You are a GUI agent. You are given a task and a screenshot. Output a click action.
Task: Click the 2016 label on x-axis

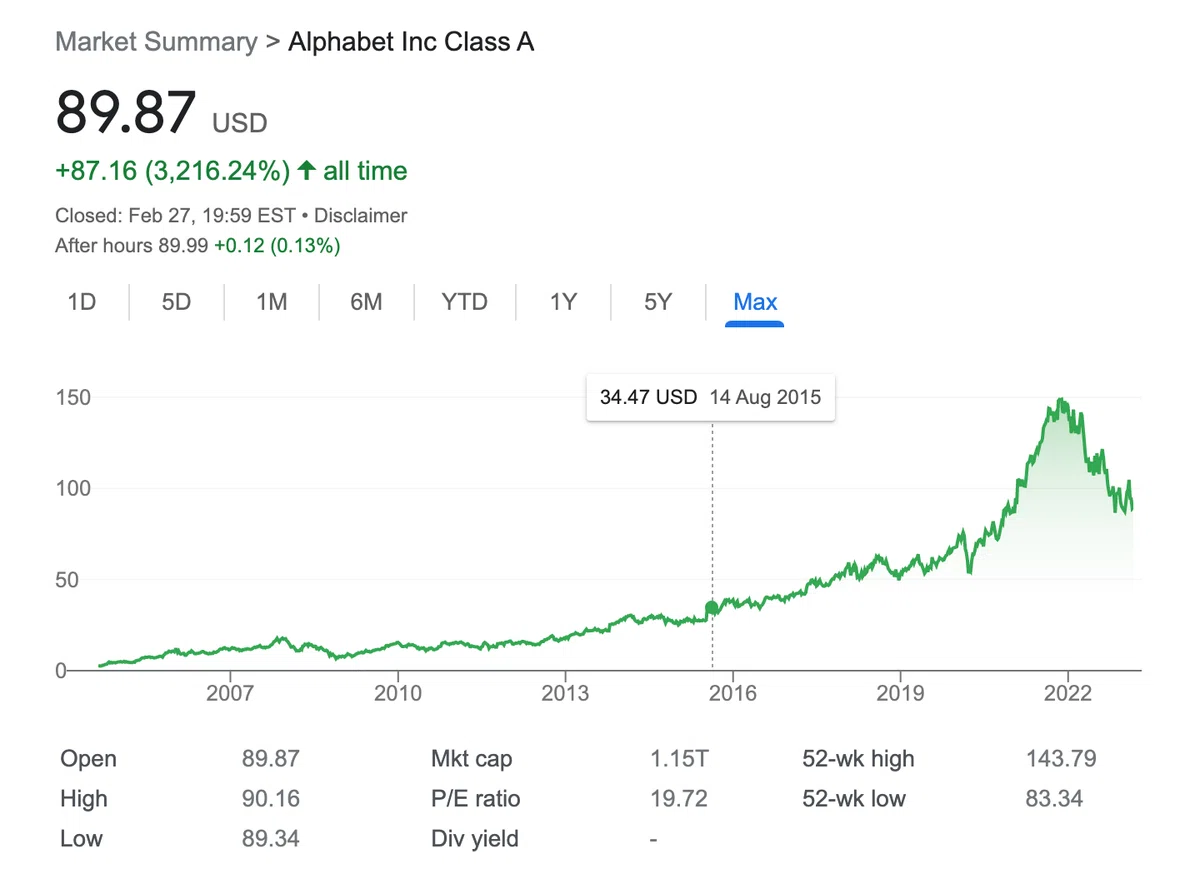click(x=732, y=693)
